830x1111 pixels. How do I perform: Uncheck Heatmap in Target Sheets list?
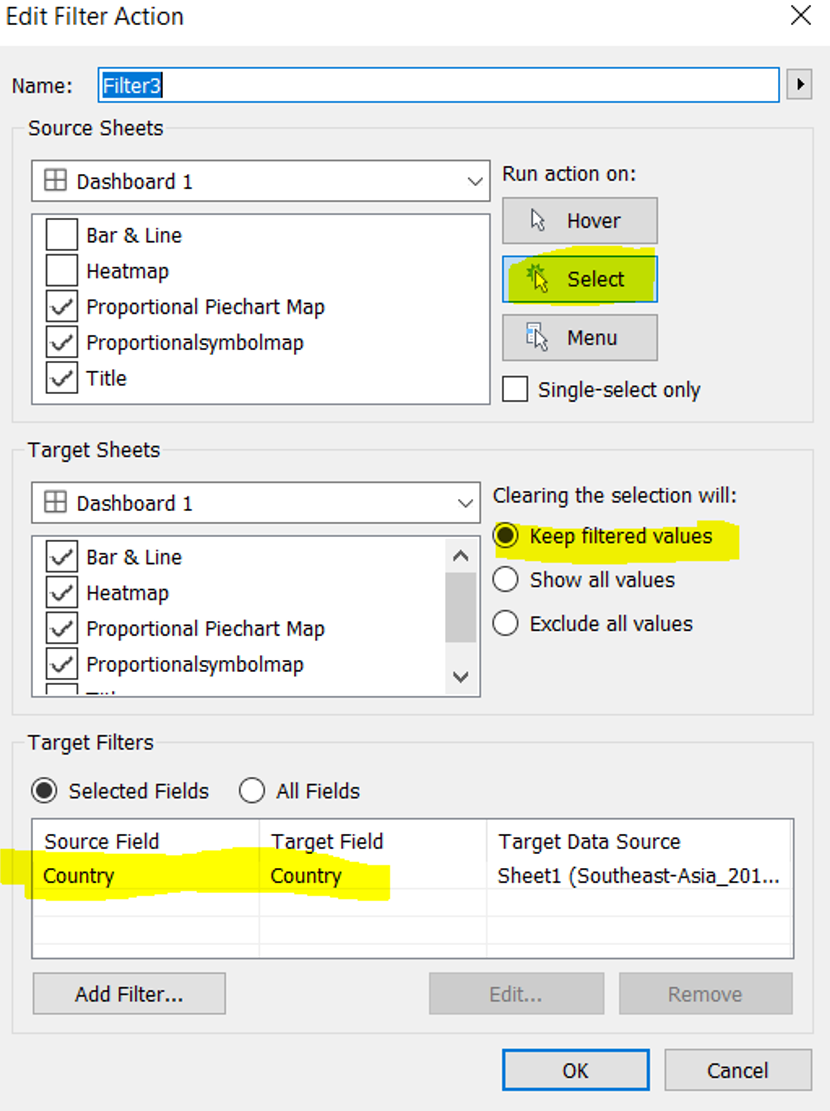[61, 593]
